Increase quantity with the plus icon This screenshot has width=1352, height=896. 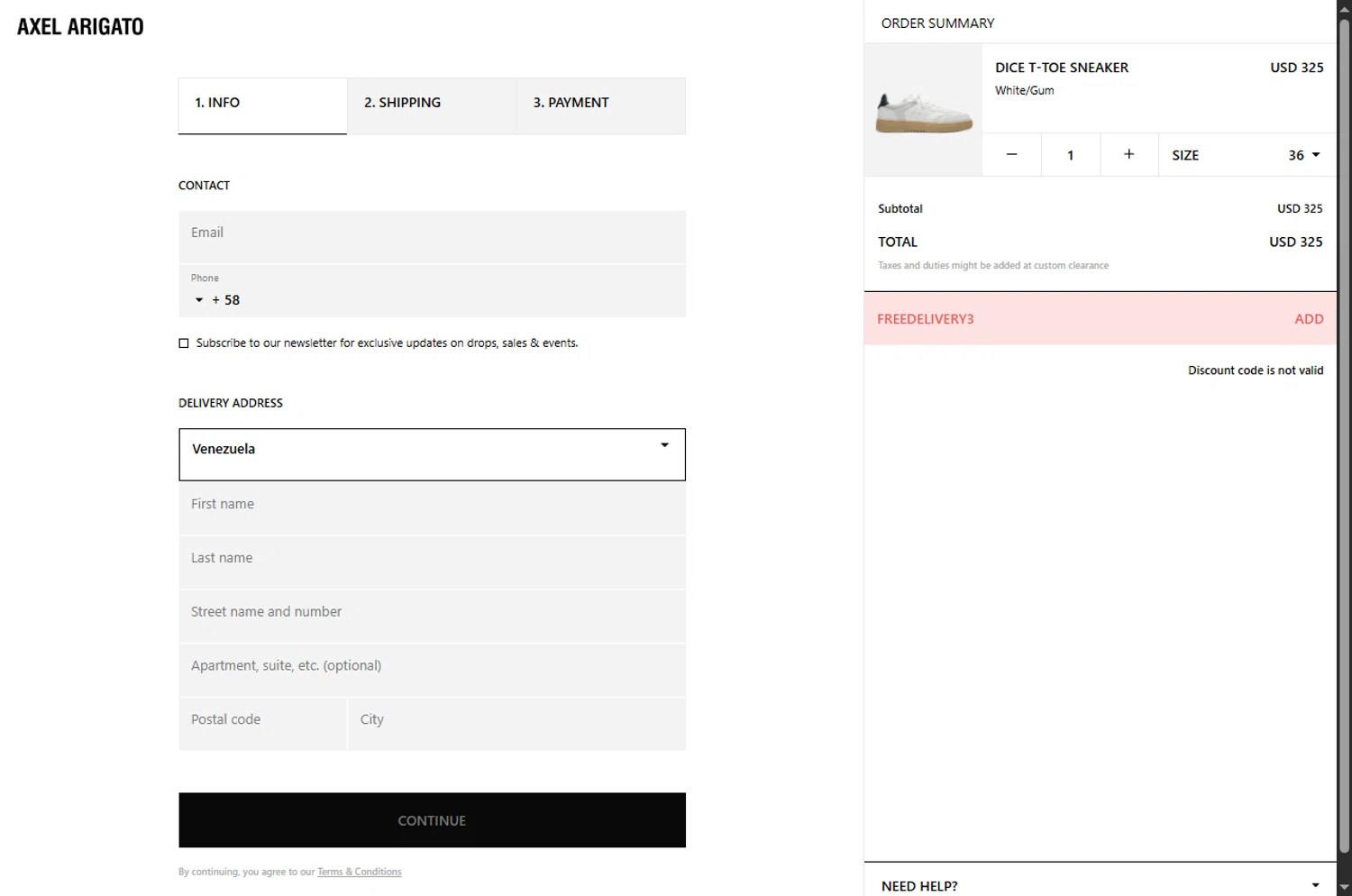[x=1128, y=154]
